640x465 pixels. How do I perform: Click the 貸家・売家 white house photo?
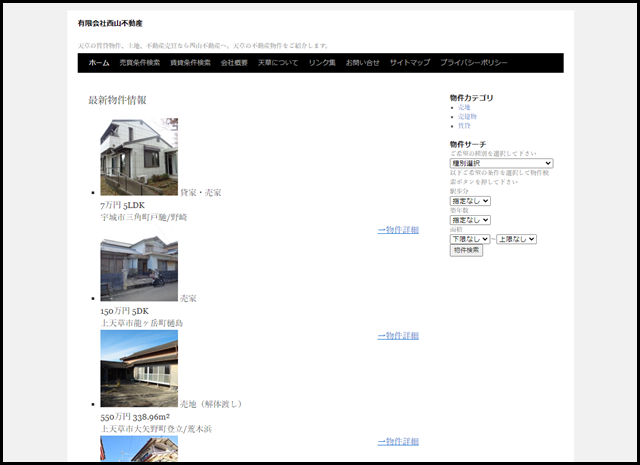(139, 157)
